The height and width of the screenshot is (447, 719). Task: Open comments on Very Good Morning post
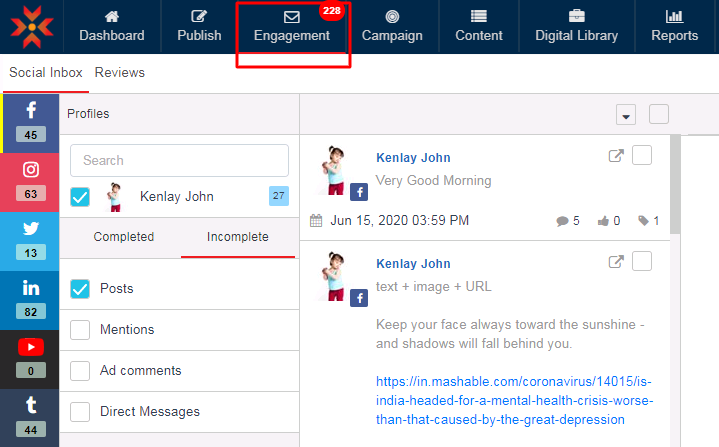[567, 221]
